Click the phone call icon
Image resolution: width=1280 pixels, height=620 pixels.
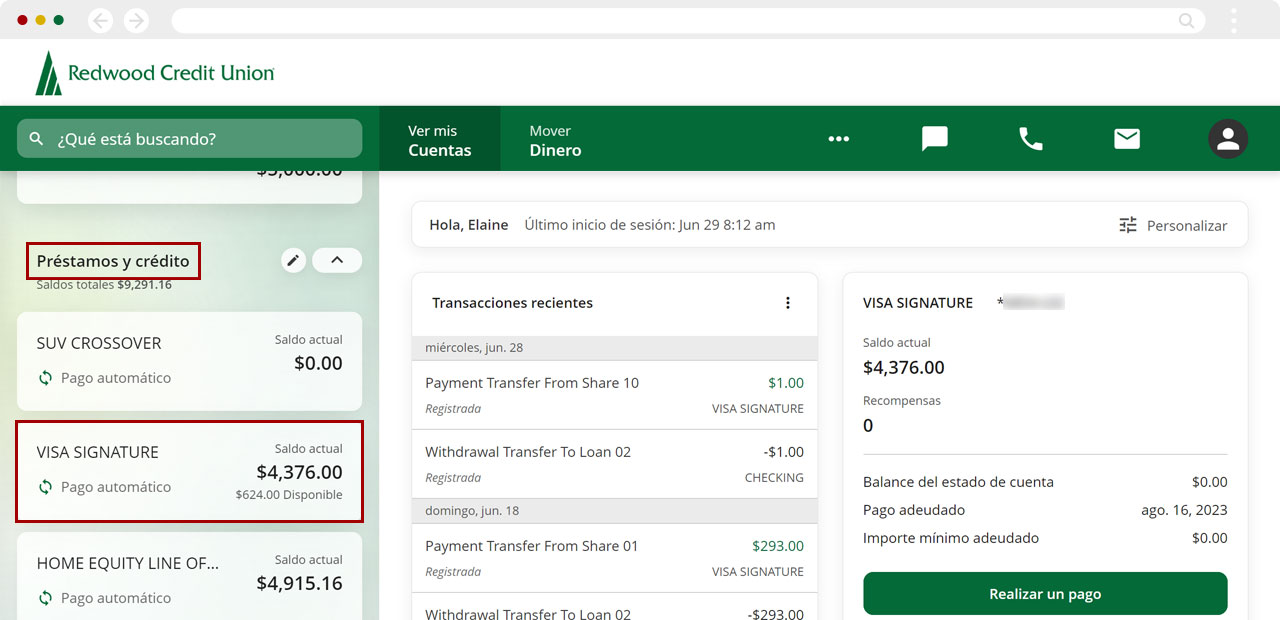tap(1030, 139)
